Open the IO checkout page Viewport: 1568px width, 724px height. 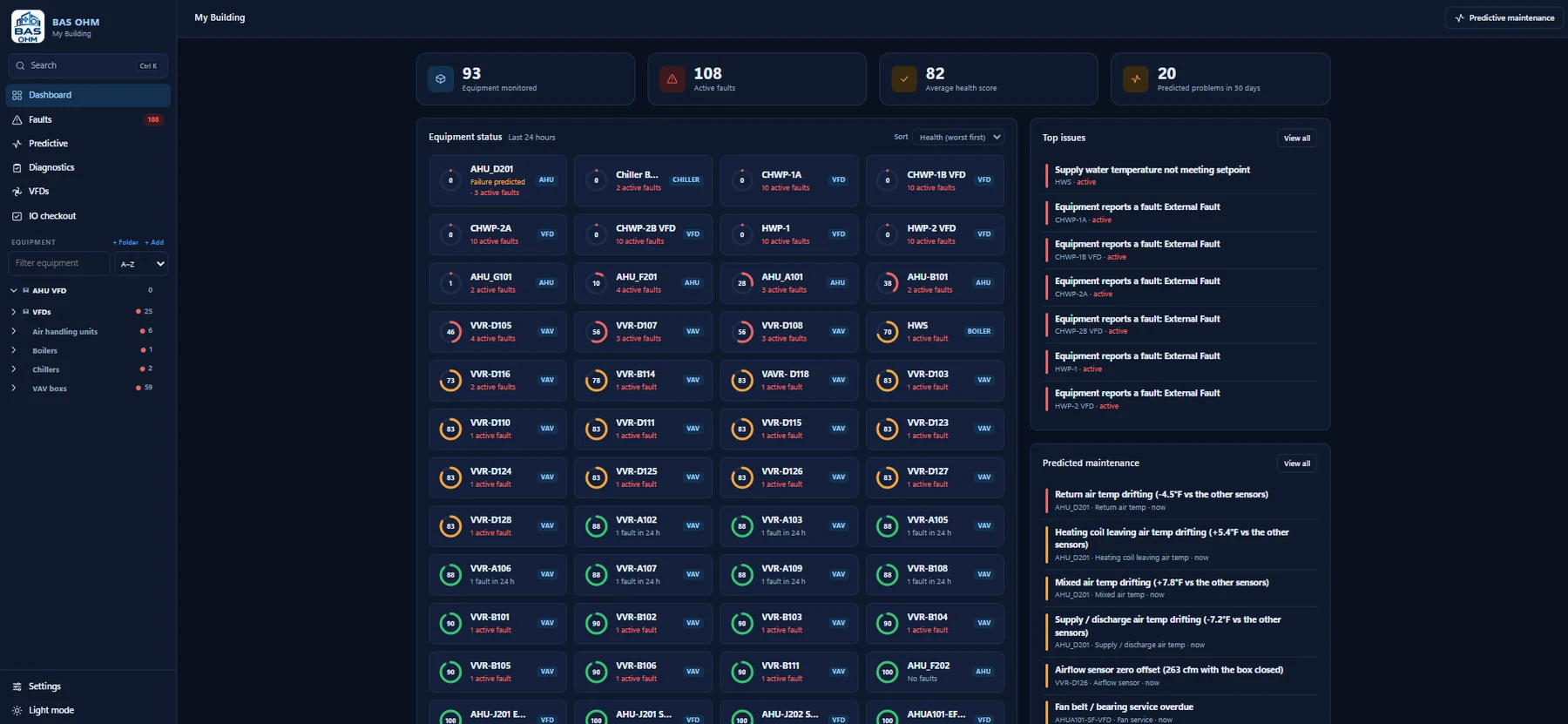pyautogui.click(x=88, y=216)
